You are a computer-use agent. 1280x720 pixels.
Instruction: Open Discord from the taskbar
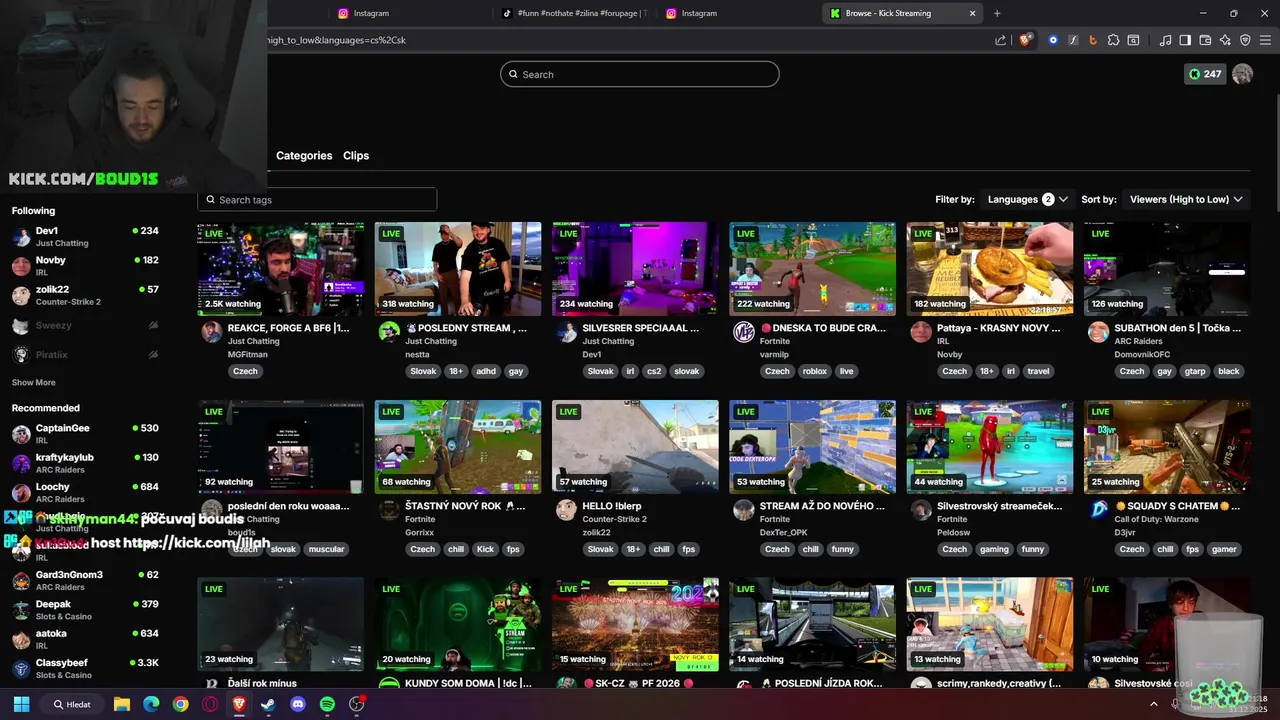tap(297, 704)
